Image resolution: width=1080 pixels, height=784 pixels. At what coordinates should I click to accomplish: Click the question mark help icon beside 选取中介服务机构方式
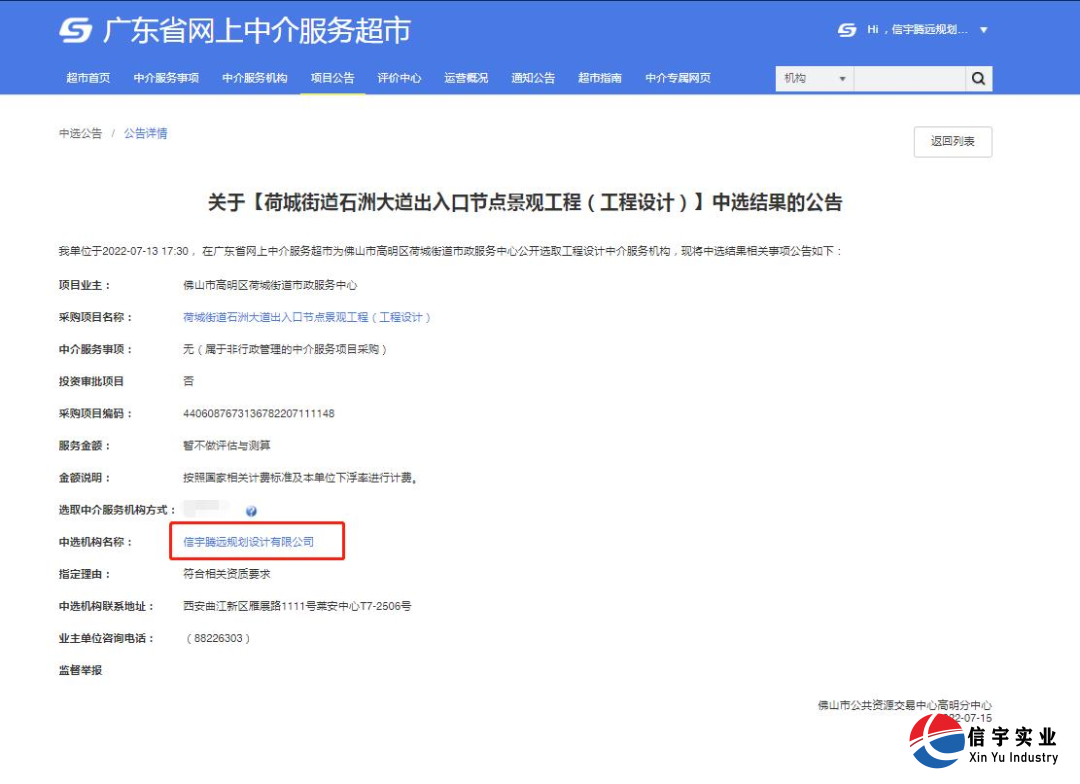click(x=253, y=510)
